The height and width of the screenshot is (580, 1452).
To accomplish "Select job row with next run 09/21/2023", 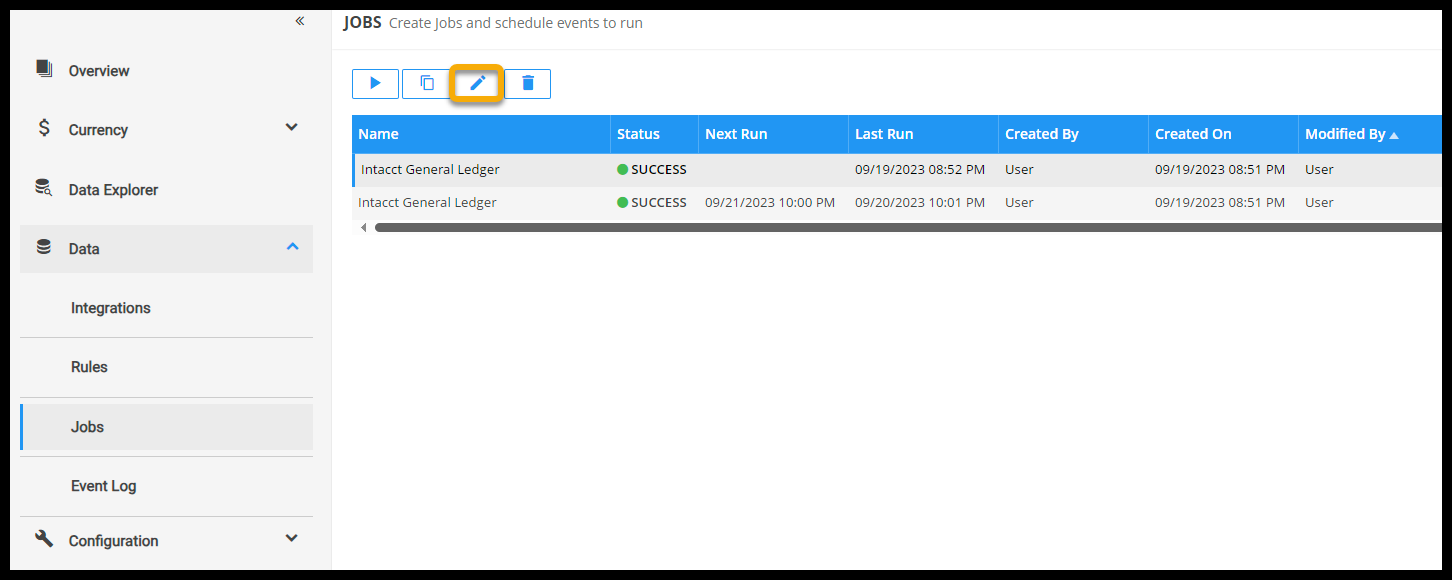I will pyautogui.click(x=769, y=203).
